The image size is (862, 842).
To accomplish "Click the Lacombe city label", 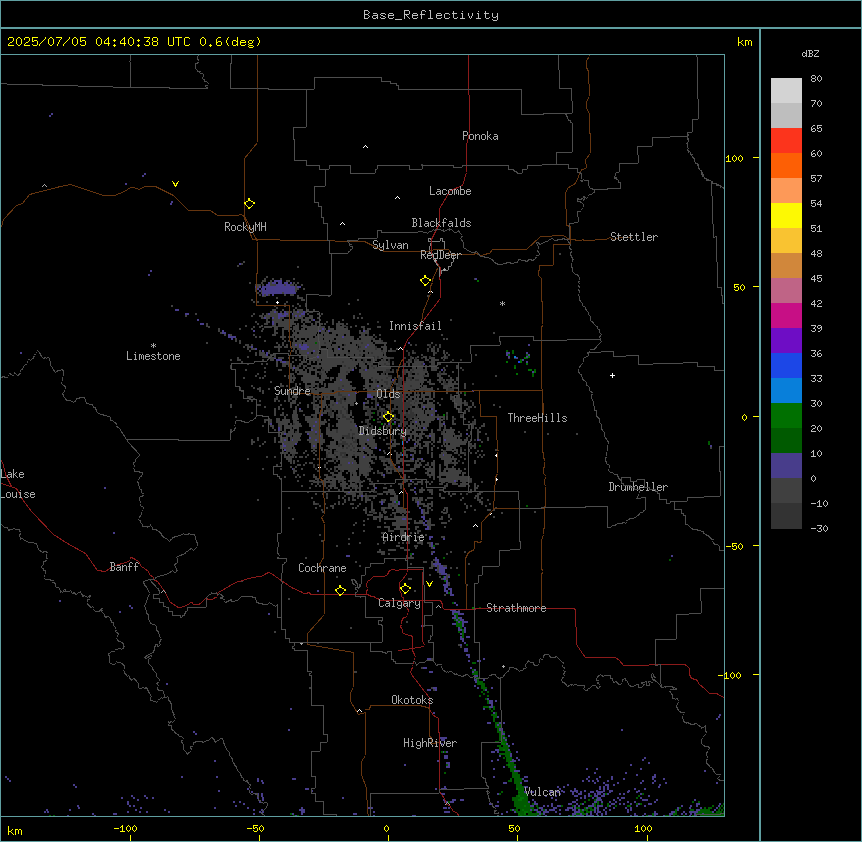I will point(450,191).
